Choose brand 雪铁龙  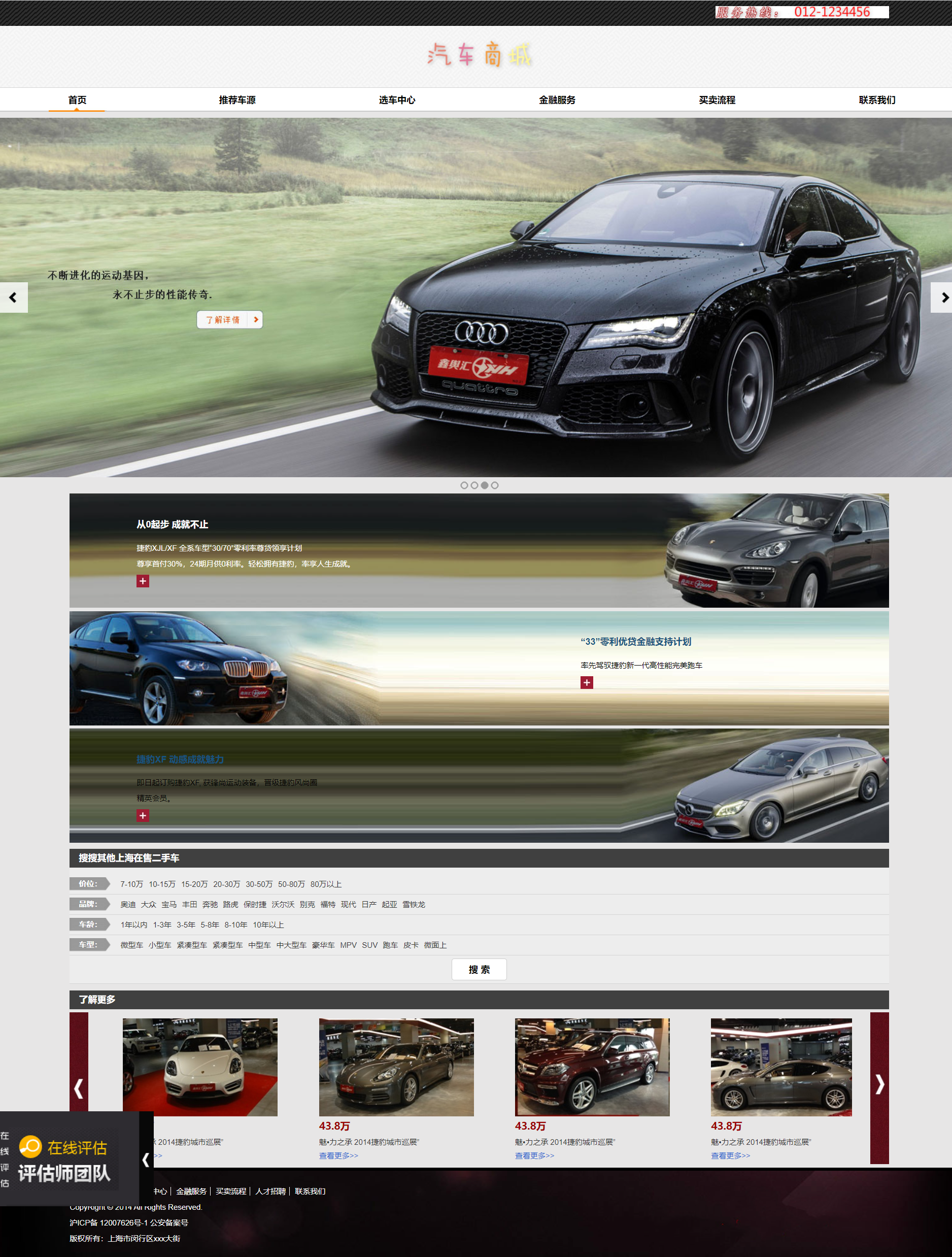(414, 905)
